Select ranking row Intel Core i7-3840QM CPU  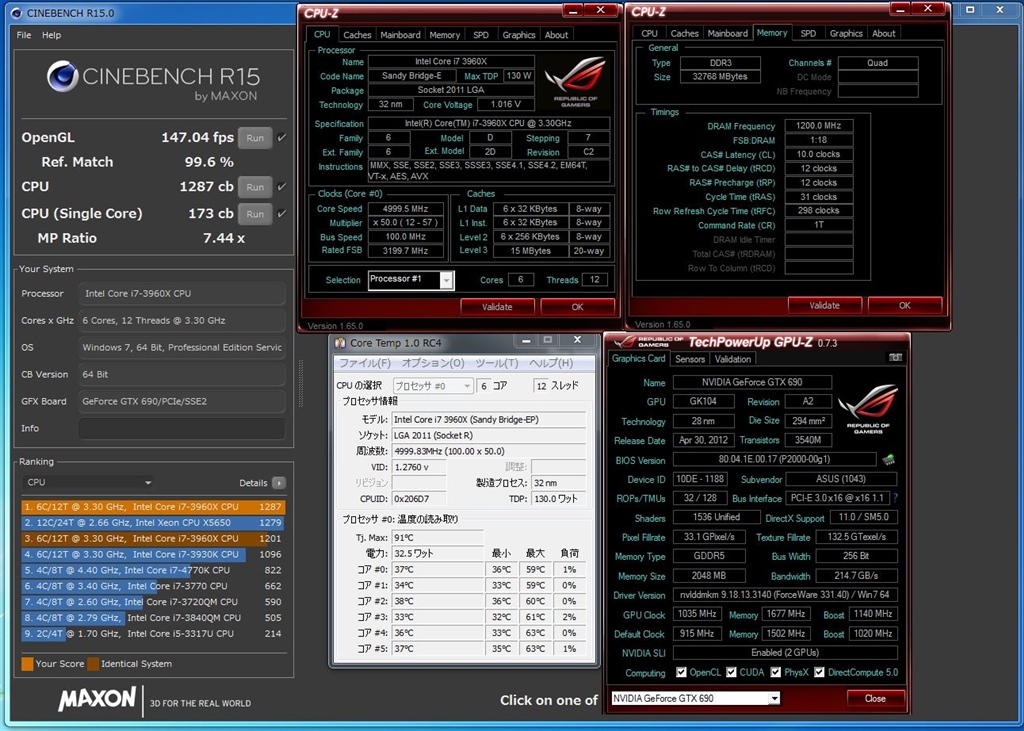(153, 617)
